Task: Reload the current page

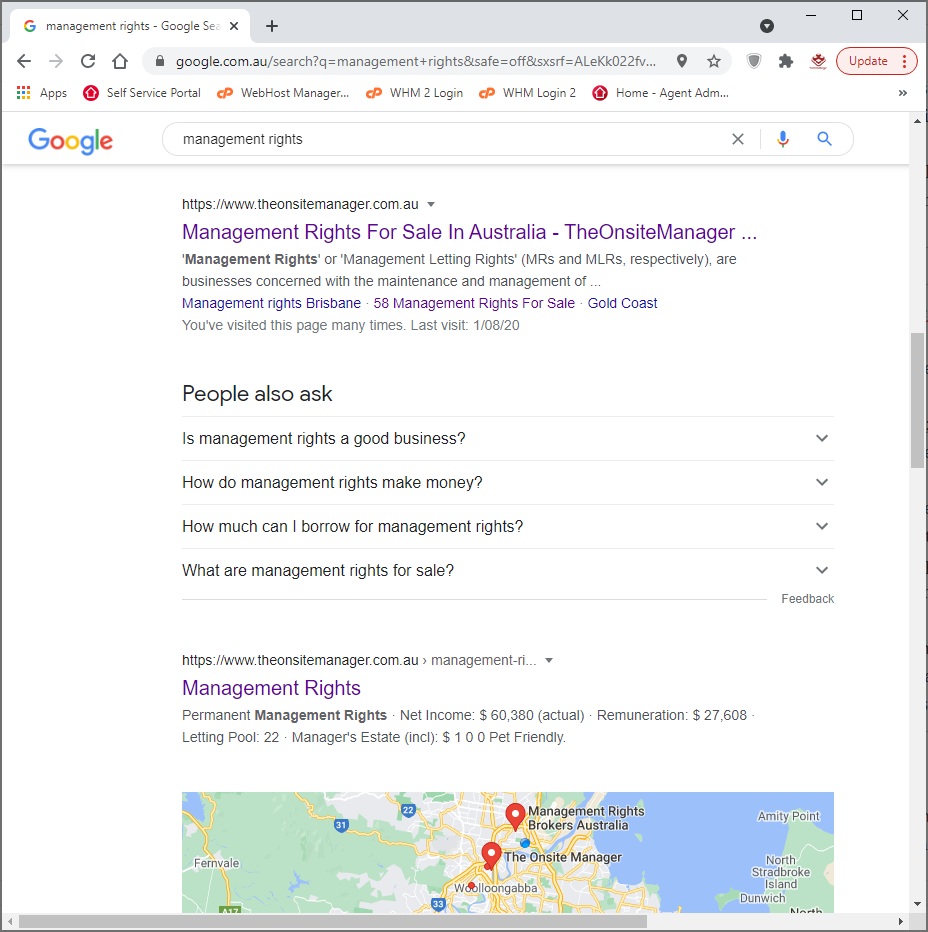Action: click(x=88, y=61)
